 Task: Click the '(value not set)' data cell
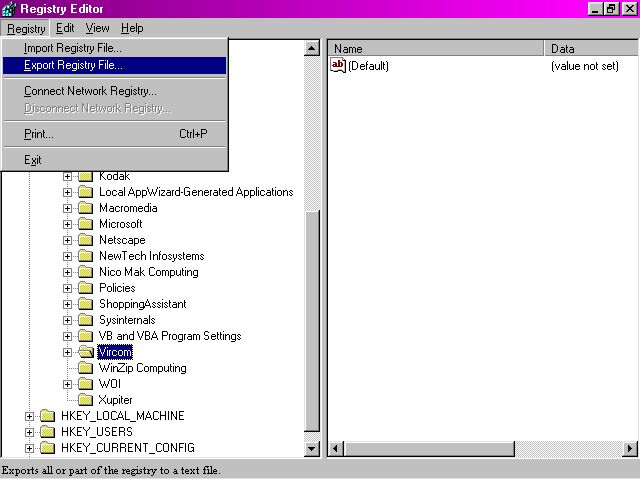[584, 66]
